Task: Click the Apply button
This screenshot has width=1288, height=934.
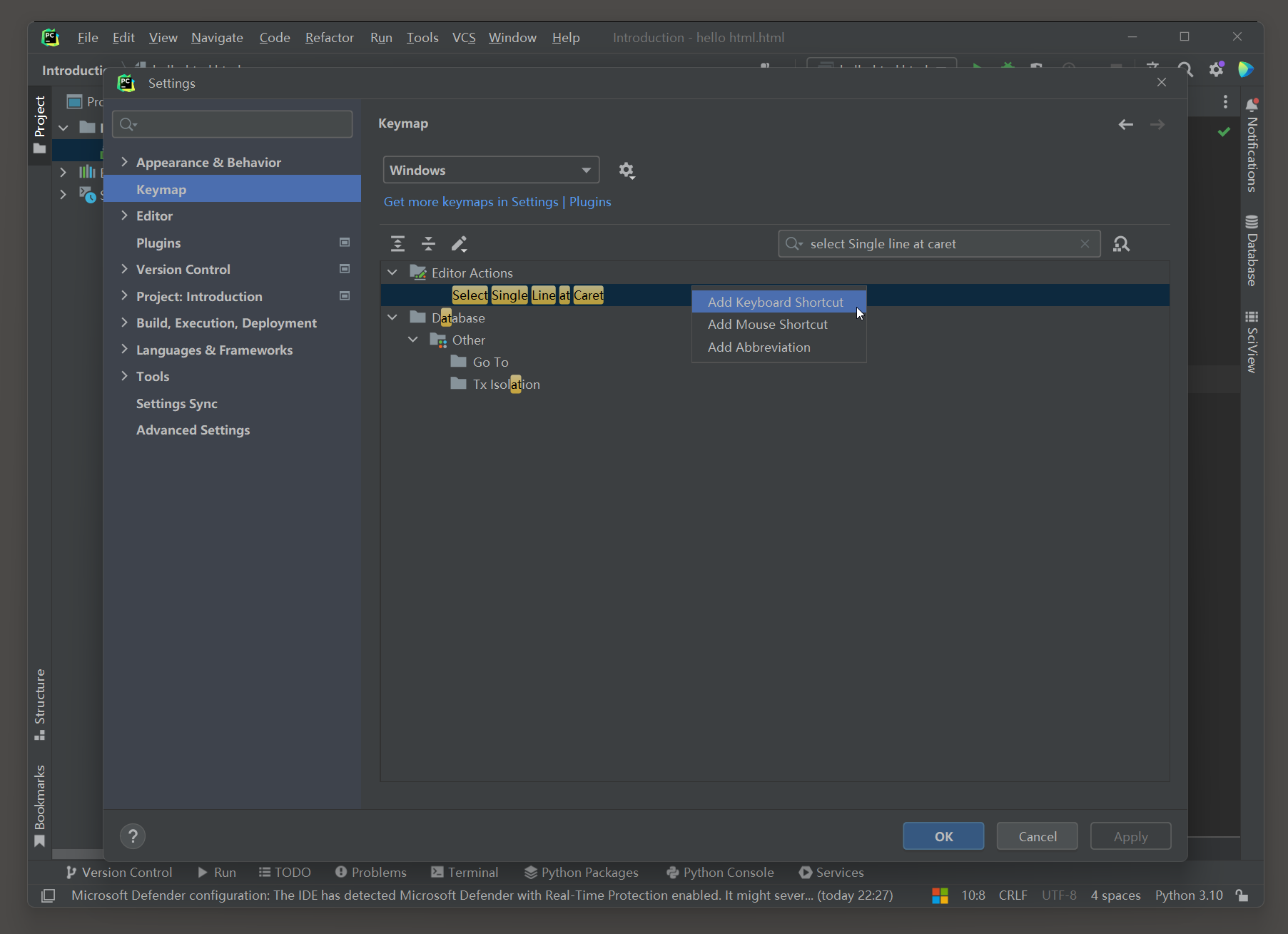Action: 1131,836
